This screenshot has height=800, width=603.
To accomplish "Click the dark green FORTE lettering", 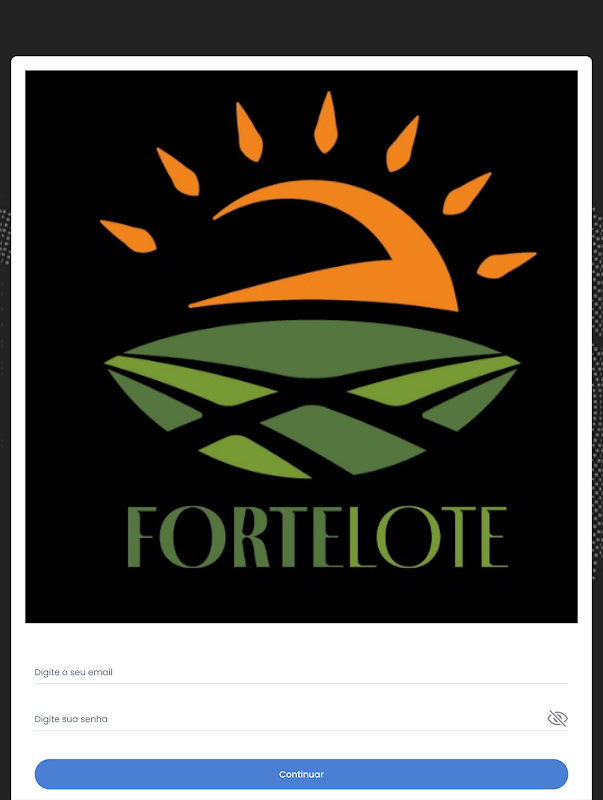I will (x=227, y=537).
